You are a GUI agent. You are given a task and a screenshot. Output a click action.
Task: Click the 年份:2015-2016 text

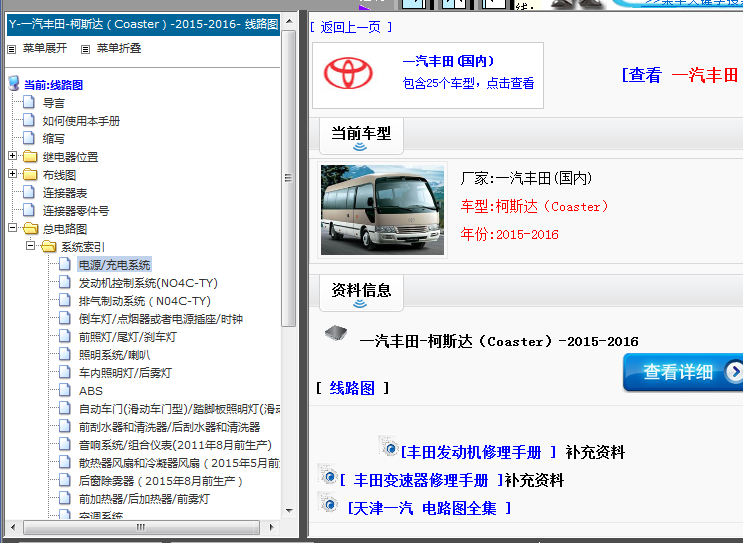tap(509, 234)
